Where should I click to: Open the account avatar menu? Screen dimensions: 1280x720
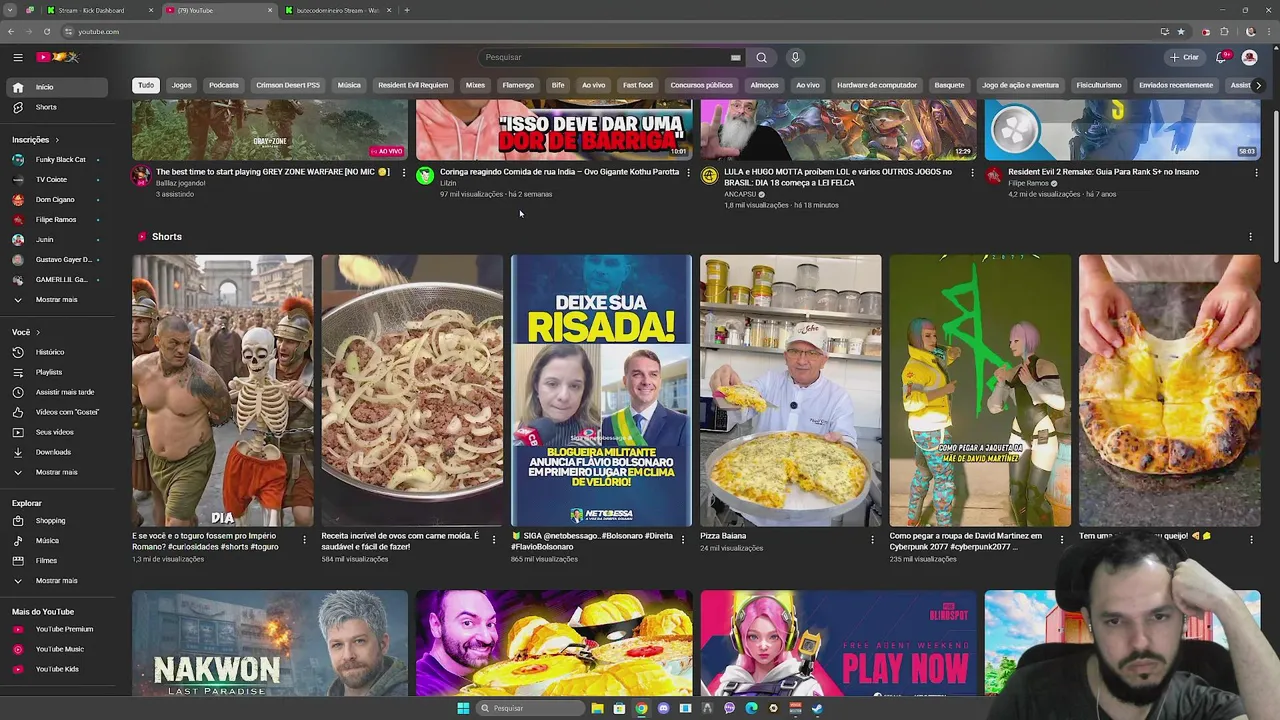point(1249,57)
